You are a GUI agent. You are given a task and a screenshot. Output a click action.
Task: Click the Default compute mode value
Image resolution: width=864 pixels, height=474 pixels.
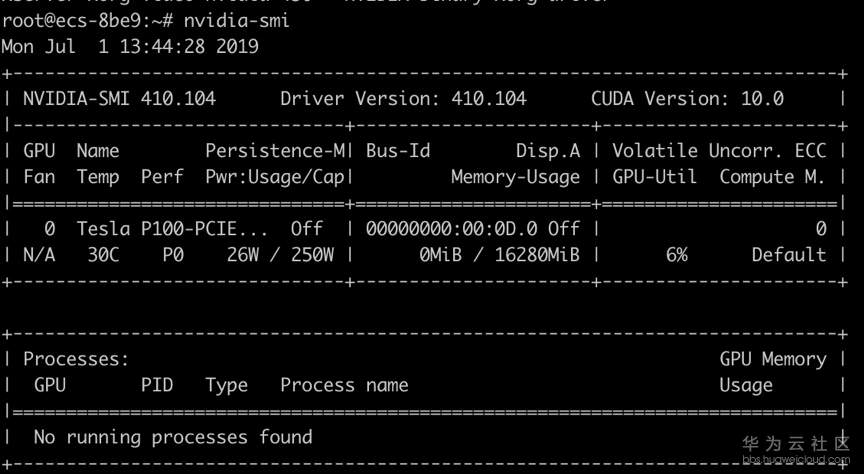[789, 255]
